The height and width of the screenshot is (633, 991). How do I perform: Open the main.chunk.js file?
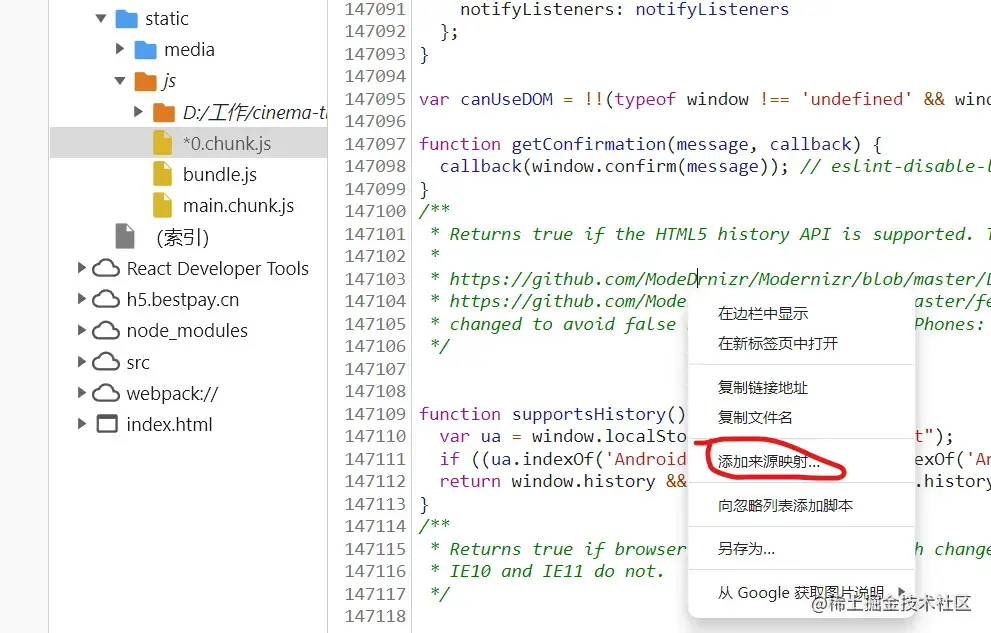point(238,205)
